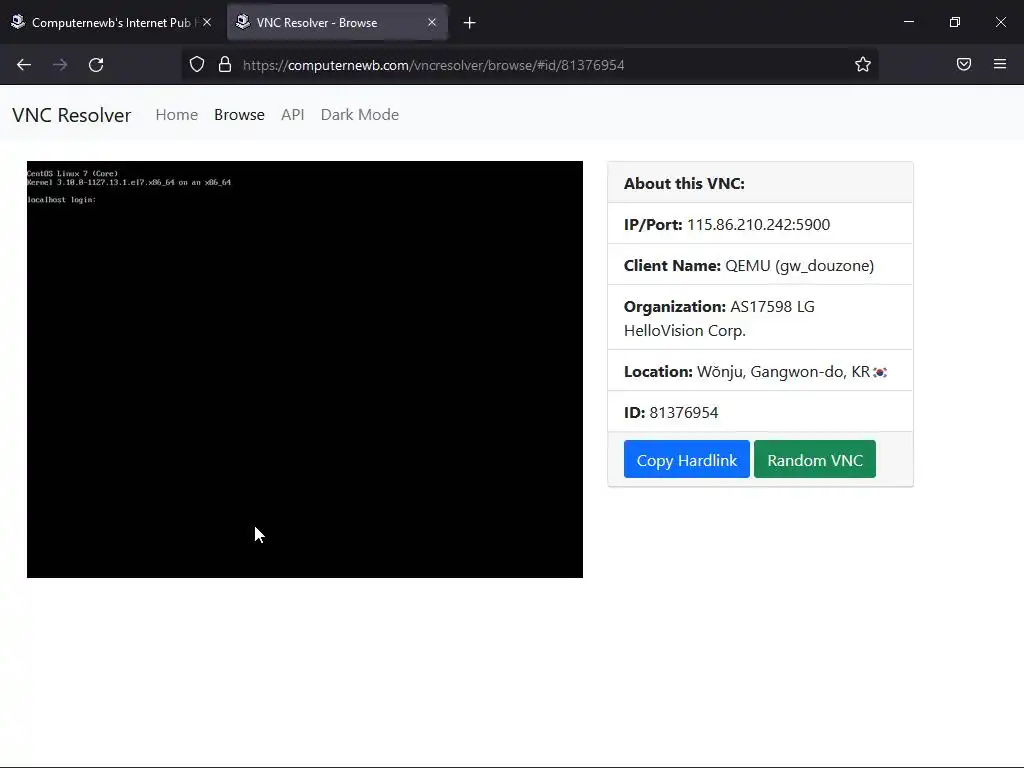Click the Client Name QEMU (gw_douzone) text
1024x768 pixels.
pyautogui.click(x=748, y=266)
